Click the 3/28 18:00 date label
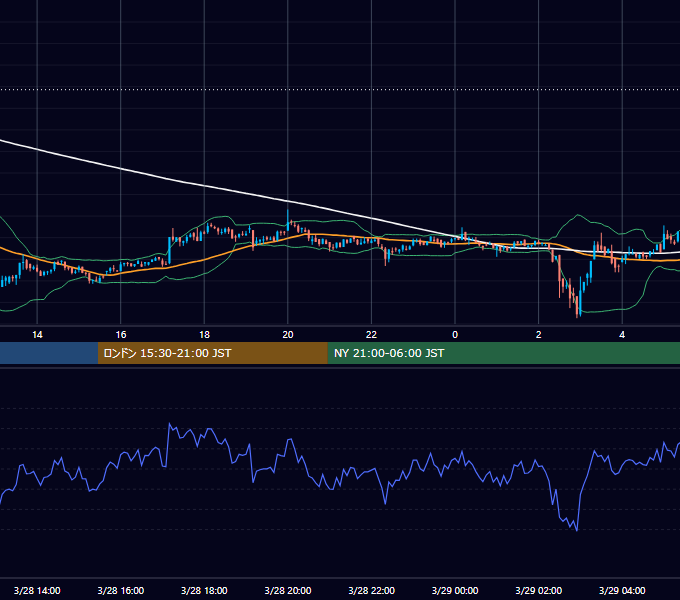The width and height of the screenshot is (680, 600). (x=204, y=590)
